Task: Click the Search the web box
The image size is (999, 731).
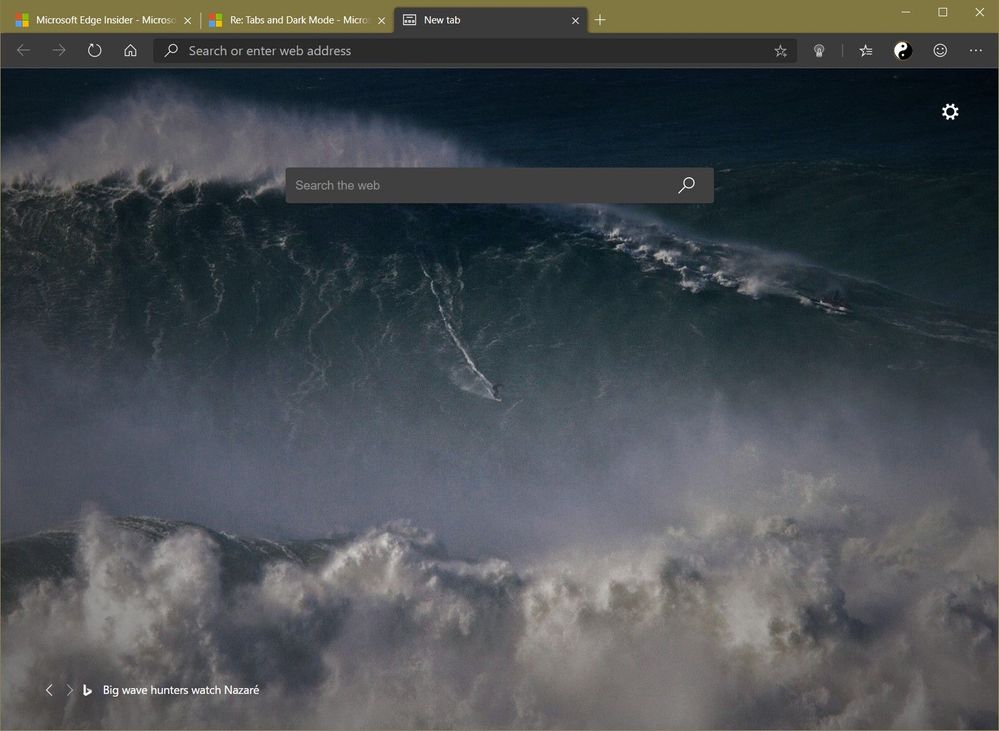Action: (x=500, y=185)
